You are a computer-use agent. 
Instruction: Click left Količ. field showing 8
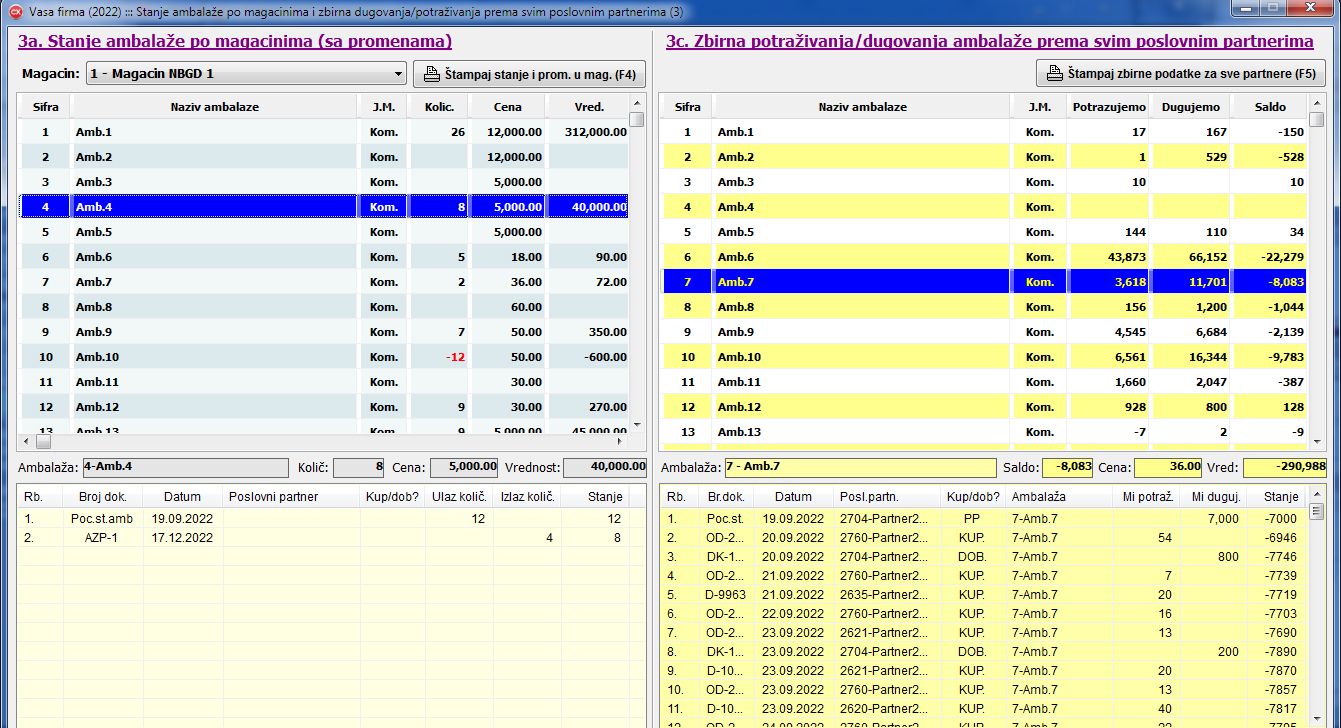[x=359, y=467]
